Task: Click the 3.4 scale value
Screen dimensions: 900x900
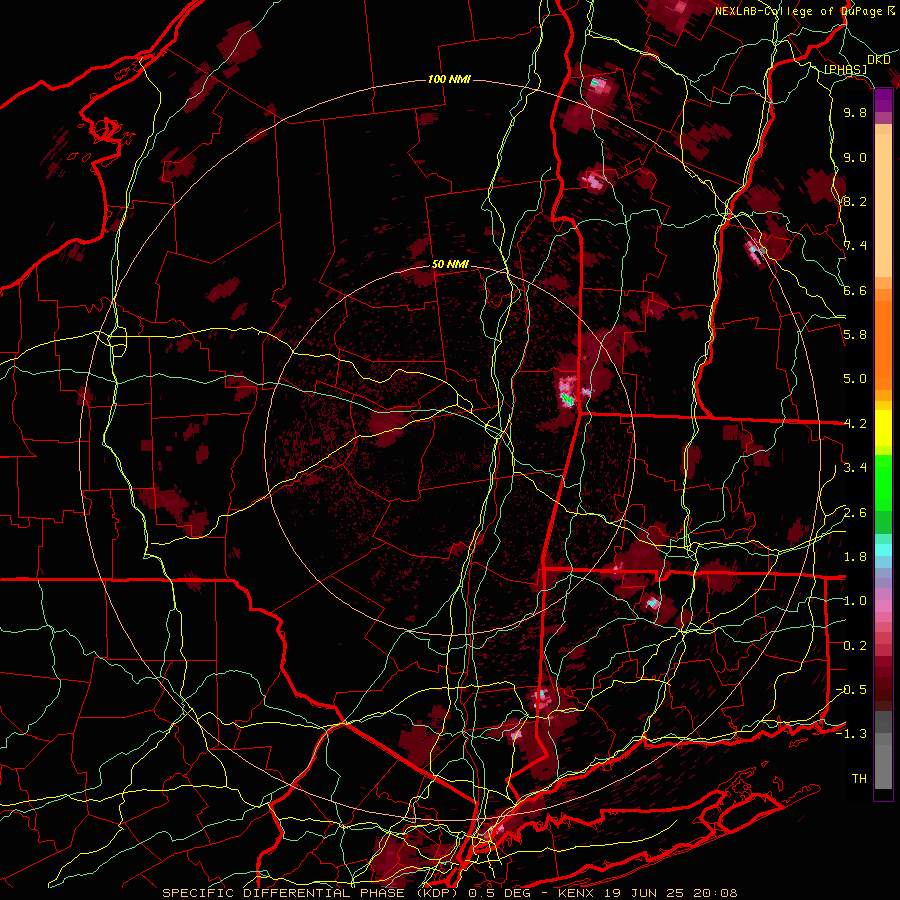Action: 855,468
